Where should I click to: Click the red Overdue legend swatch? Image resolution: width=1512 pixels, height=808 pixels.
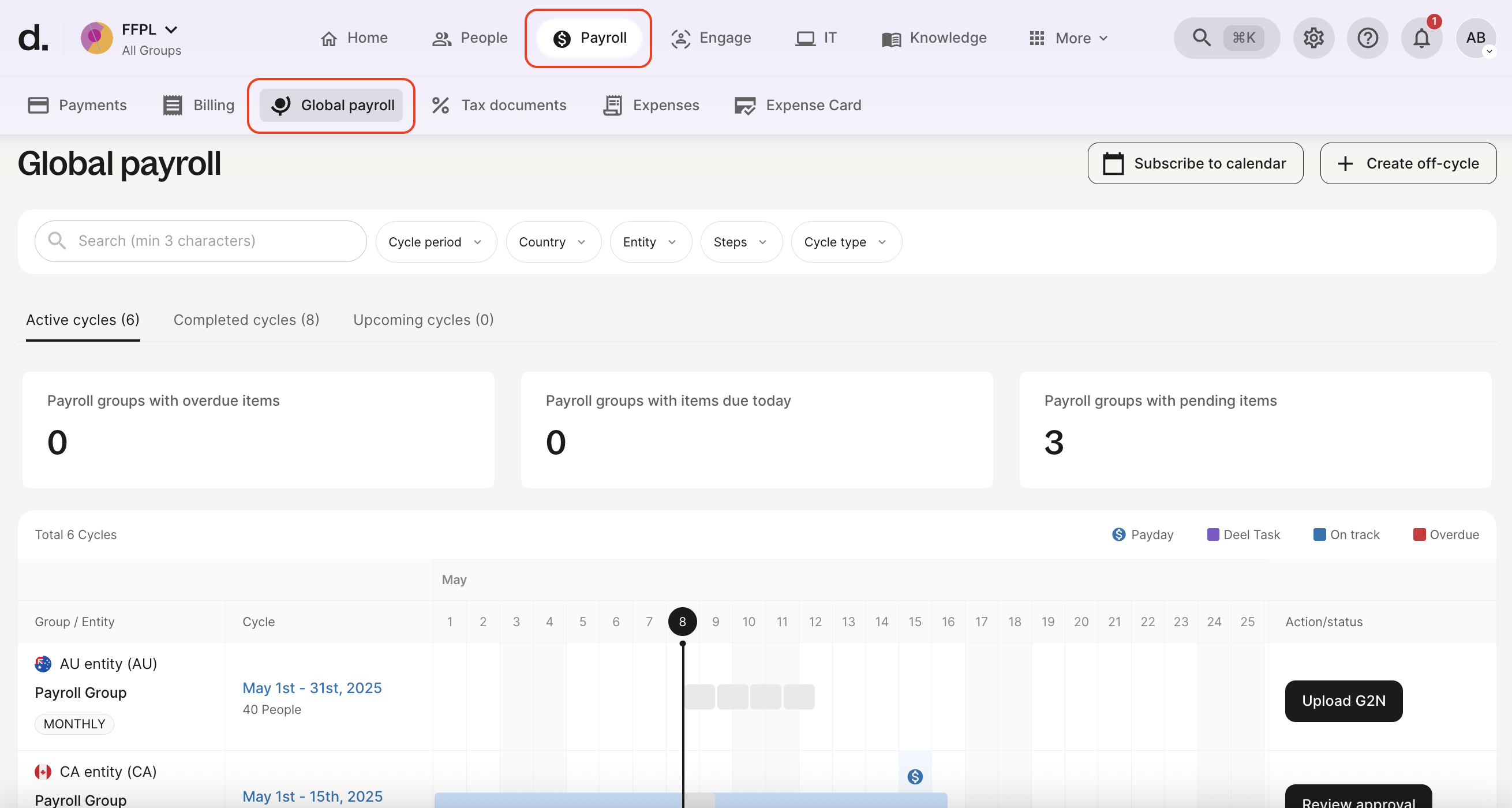pyautogui.click(x=1419, y=534)
